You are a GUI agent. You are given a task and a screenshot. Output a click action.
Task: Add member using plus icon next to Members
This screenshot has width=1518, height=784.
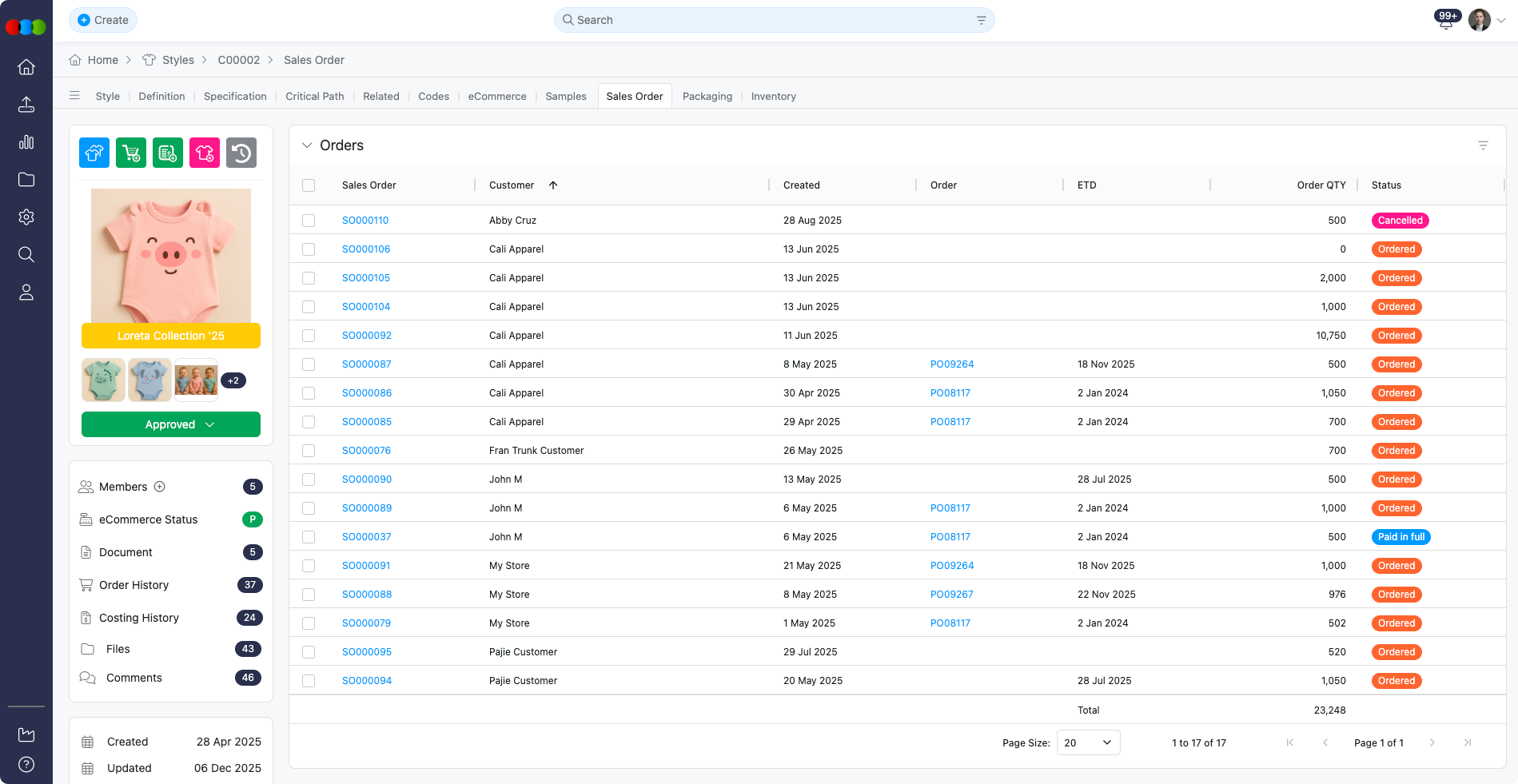pos(160,487)
